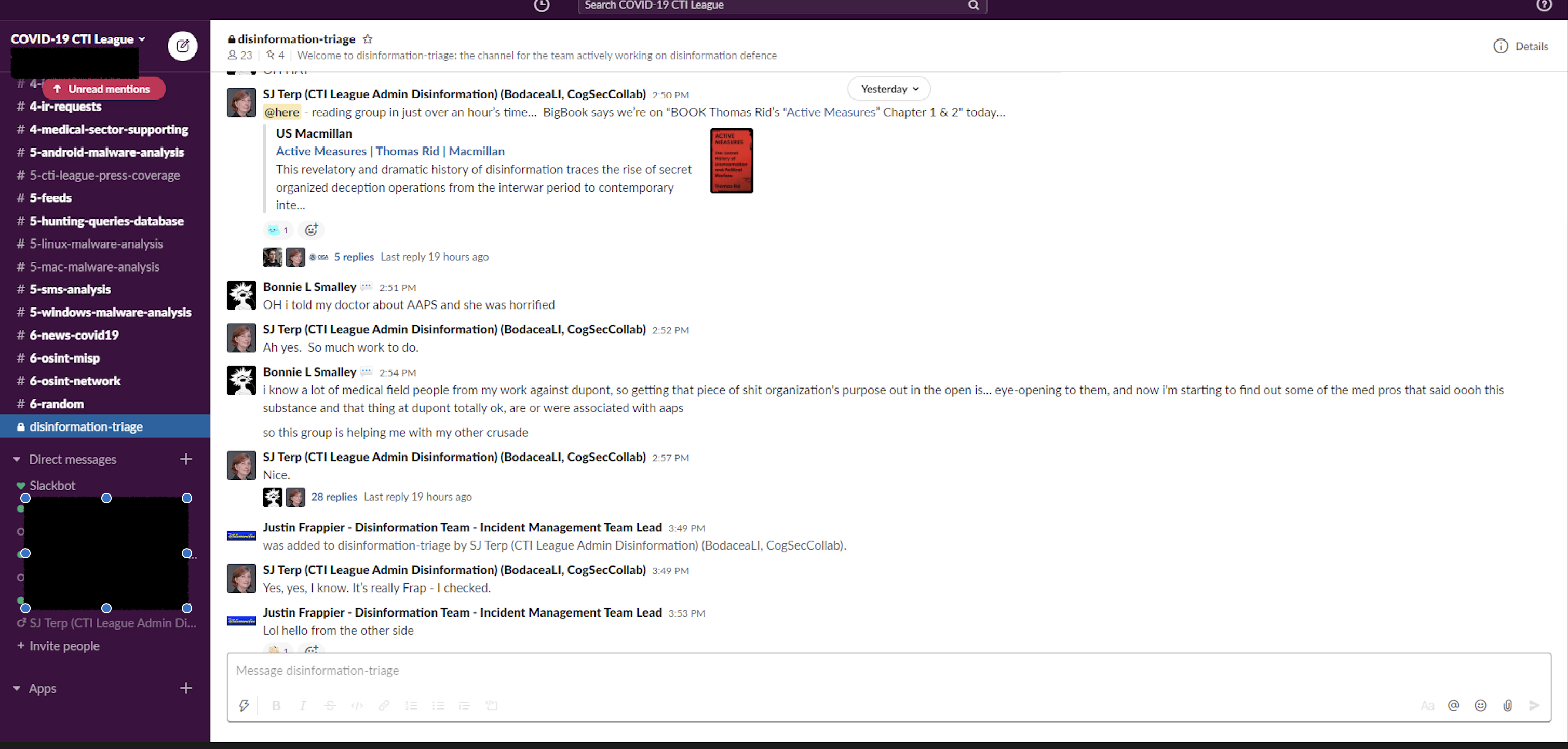The height and width of the screenshot is (749, 1568).
Task: Click the history clock icon
Action: 541,6
